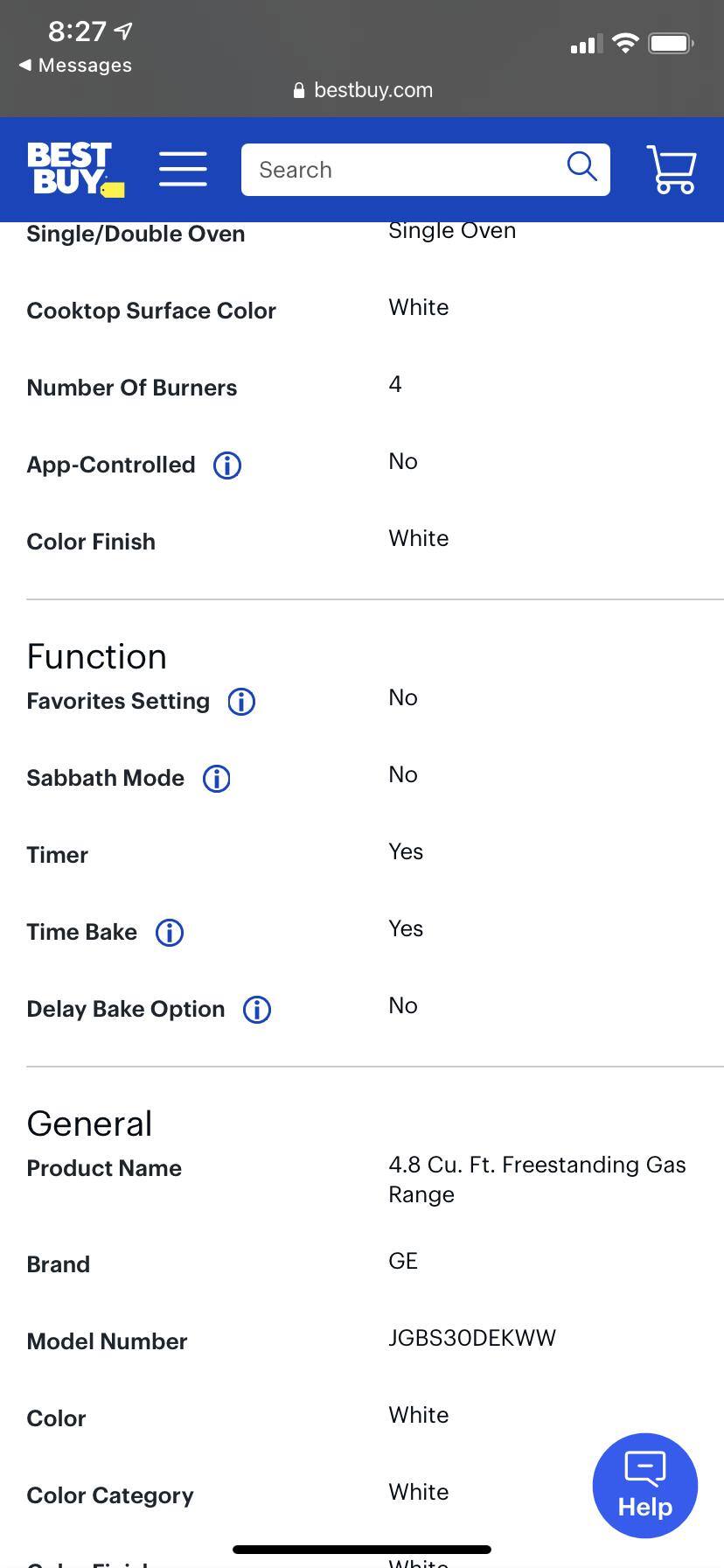The image size is (724, 1568).
Task: Open the hamburger navigation menu
Action: 183,169
